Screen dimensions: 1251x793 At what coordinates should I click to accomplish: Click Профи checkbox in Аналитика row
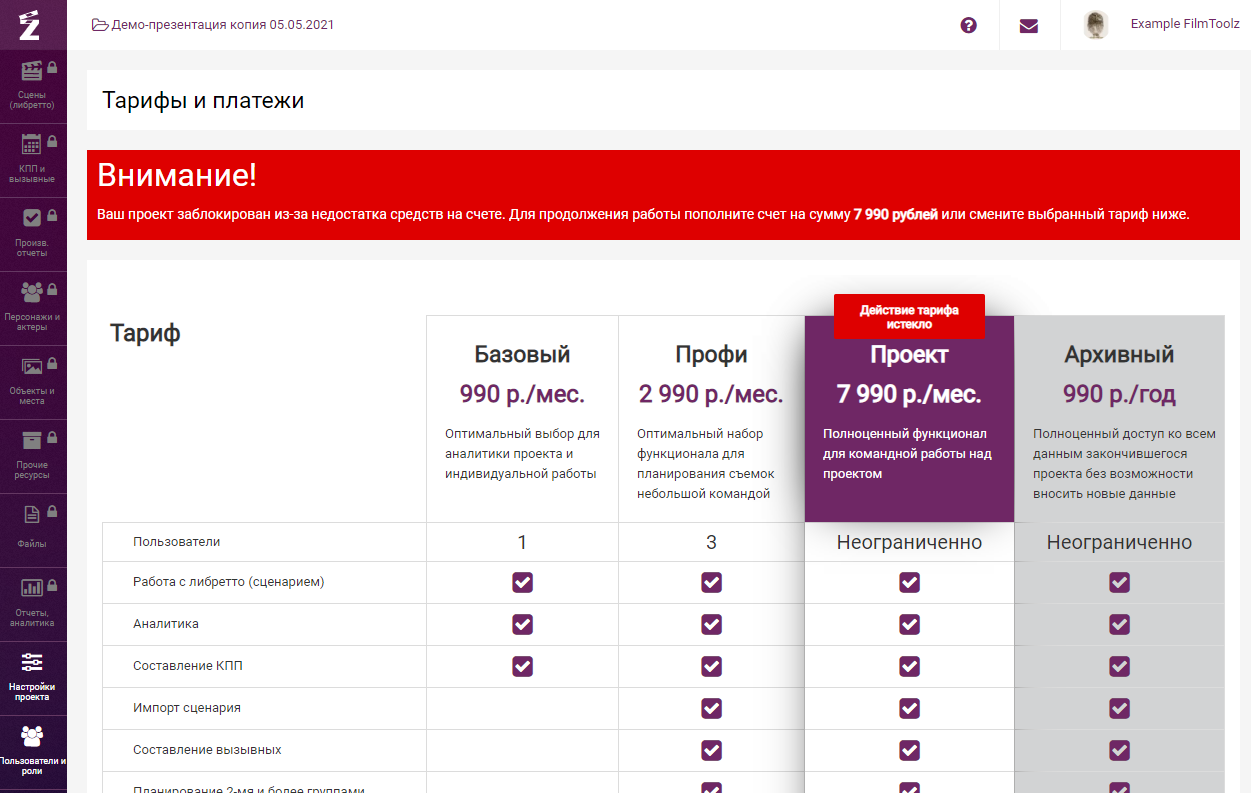(x=711, y=624)
